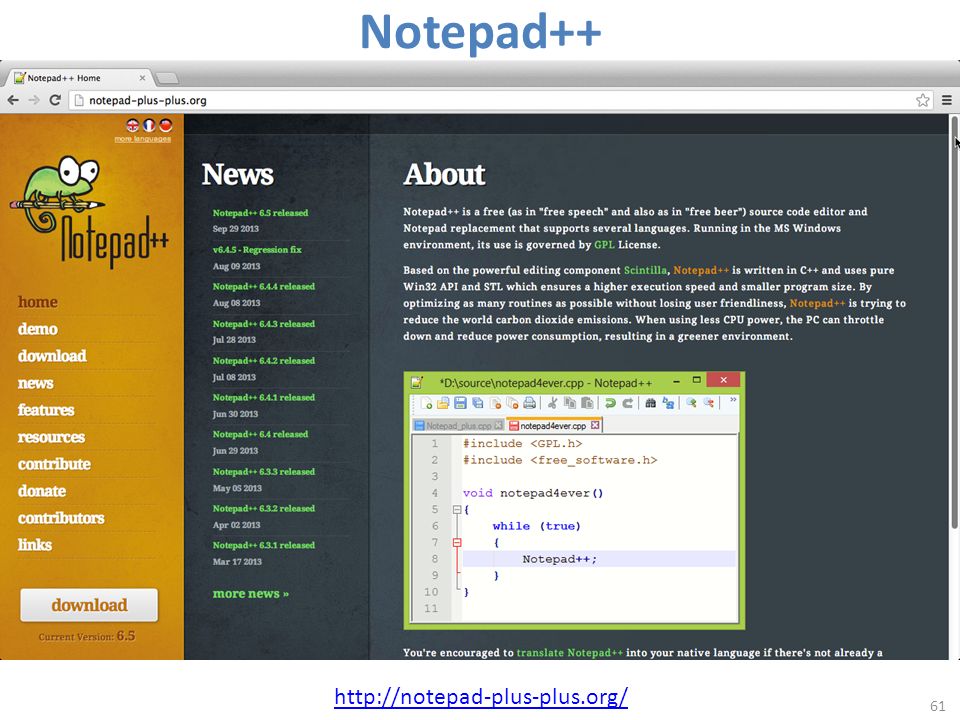
Task: Click the Find and Replace icon
Action: pos(668,403)
